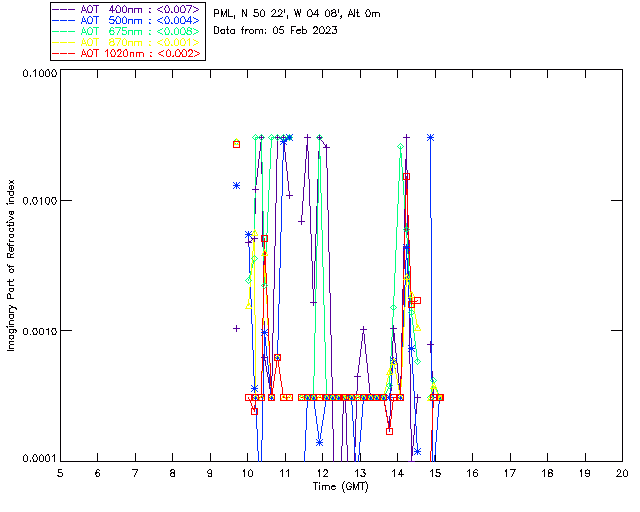This screenshot has height=512, width=640.
Task: Click the red square marker at earliest time near 9:40
Action: (236, 145)
